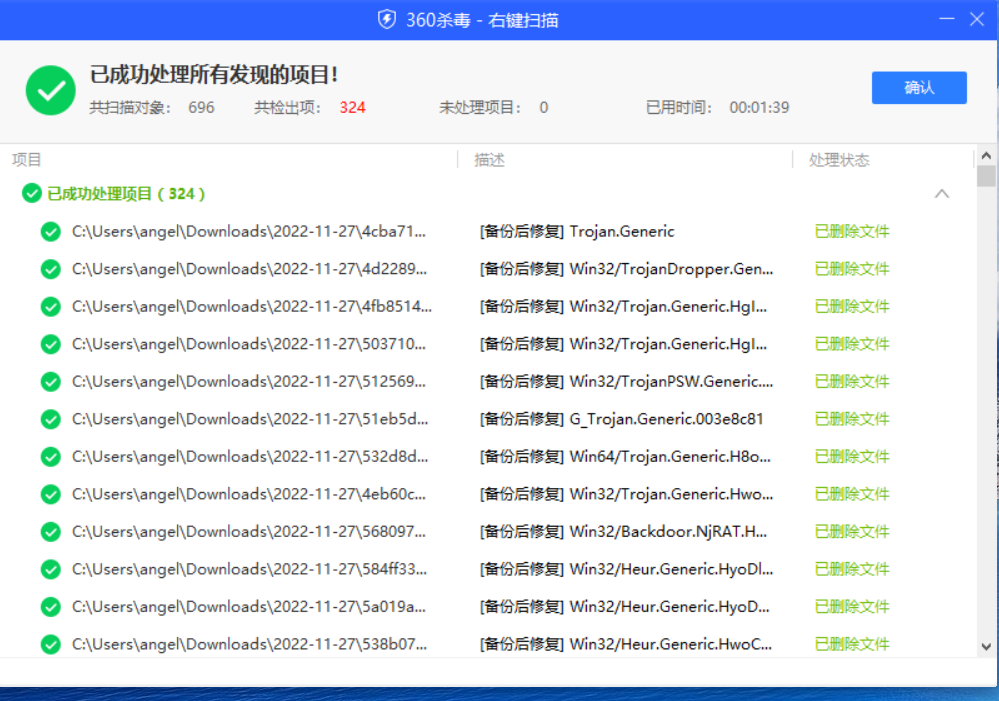Select file path ending in 4cba71...

click(248, 231)
